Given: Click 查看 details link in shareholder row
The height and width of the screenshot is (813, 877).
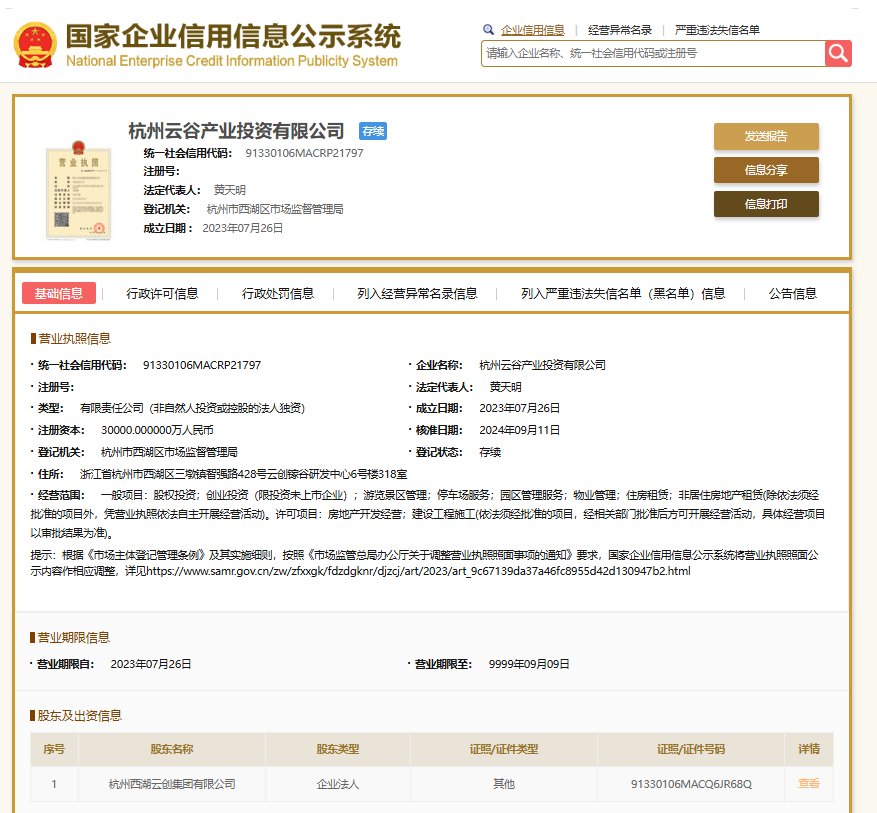Looking at the screenshot, I should 808,784.
